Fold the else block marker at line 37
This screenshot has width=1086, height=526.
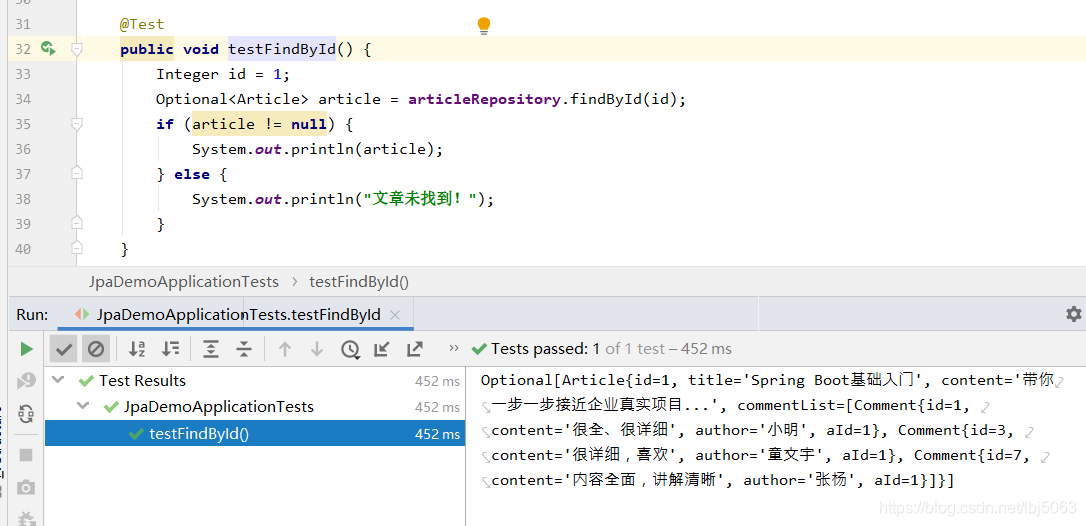[x=77, y=173]
